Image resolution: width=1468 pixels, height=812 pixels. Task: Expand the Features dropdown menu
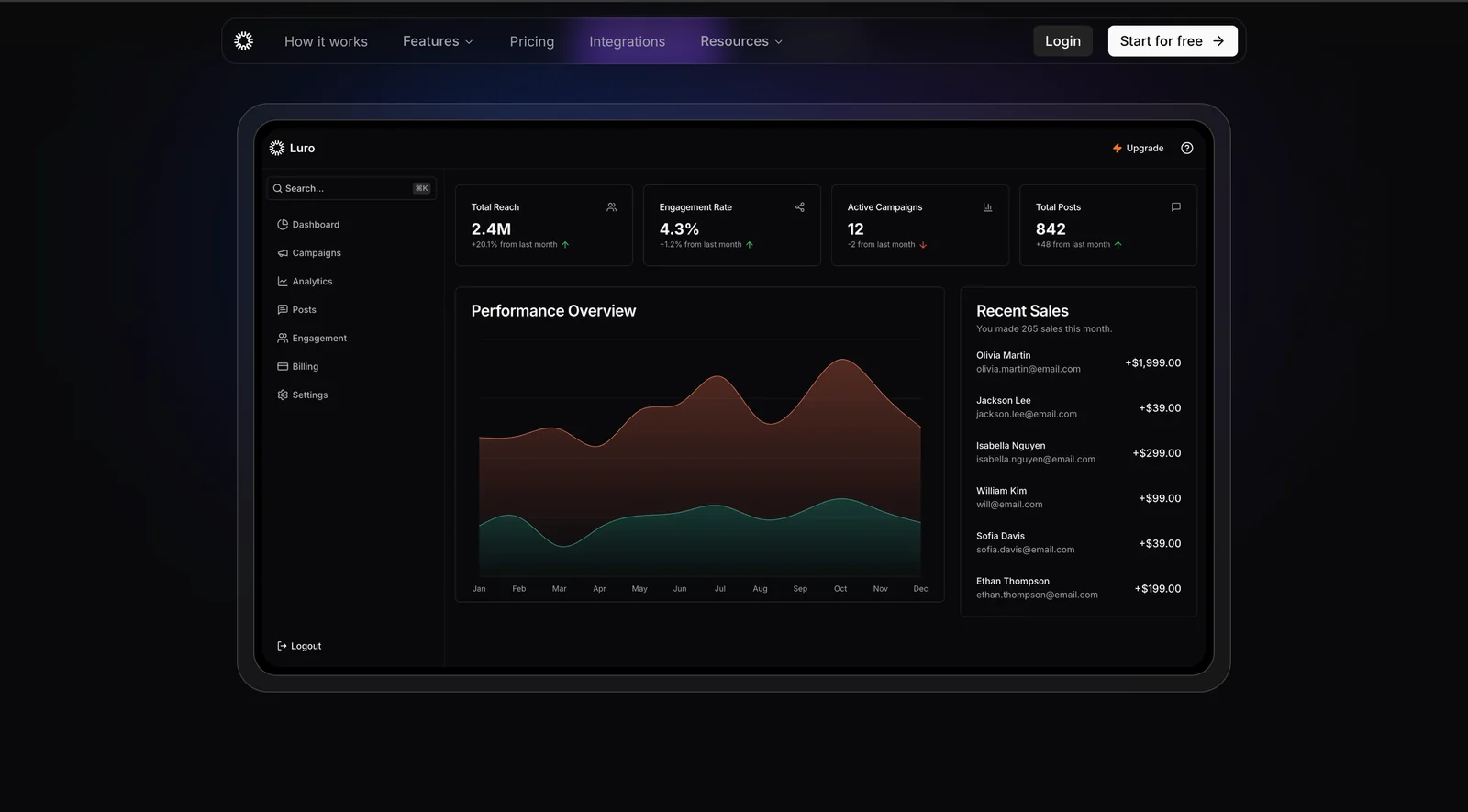click(x=438, y=41)
